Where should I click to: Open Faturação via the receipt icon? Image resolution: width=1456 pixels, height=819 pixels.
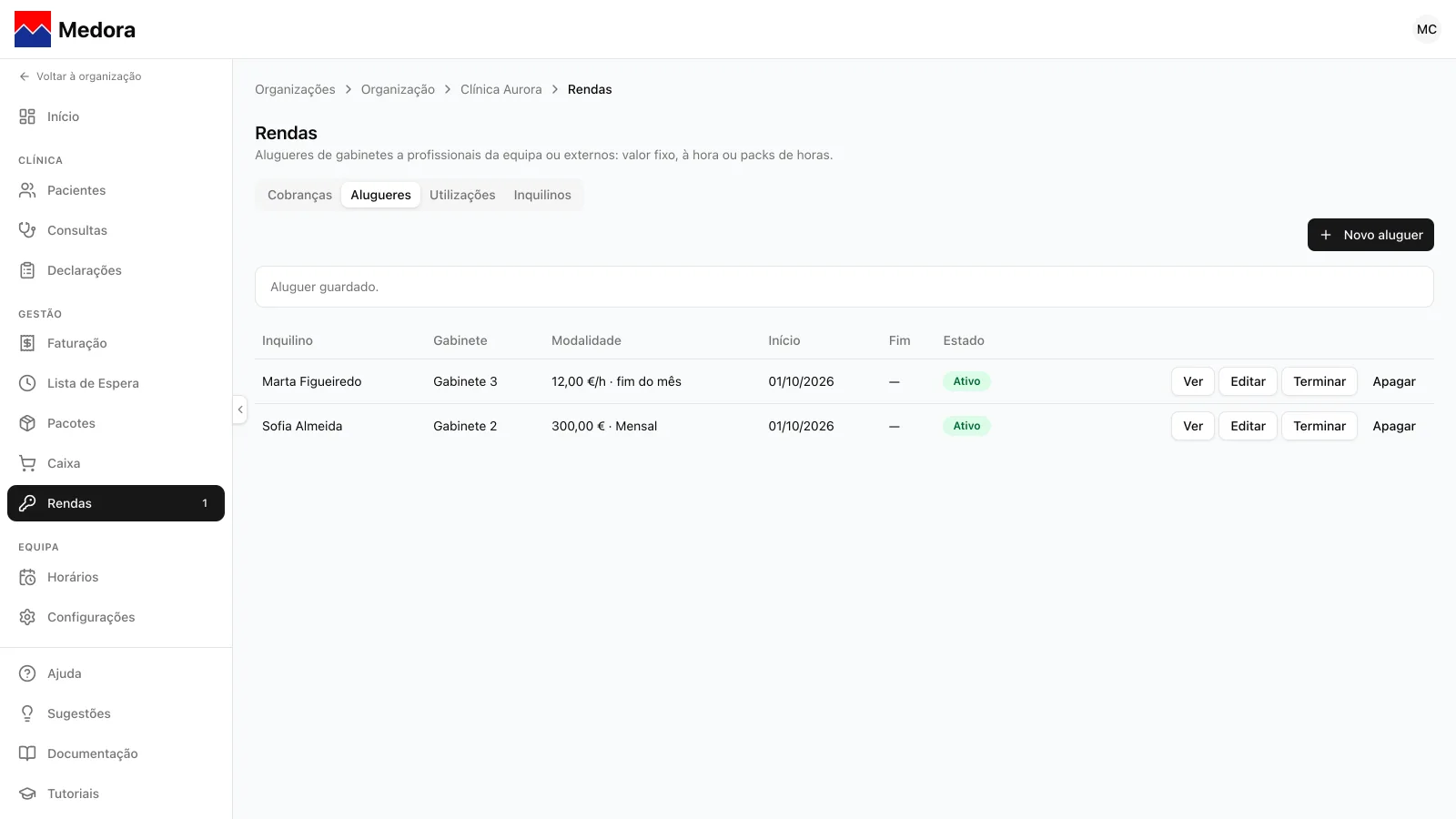tap(27, 343)
